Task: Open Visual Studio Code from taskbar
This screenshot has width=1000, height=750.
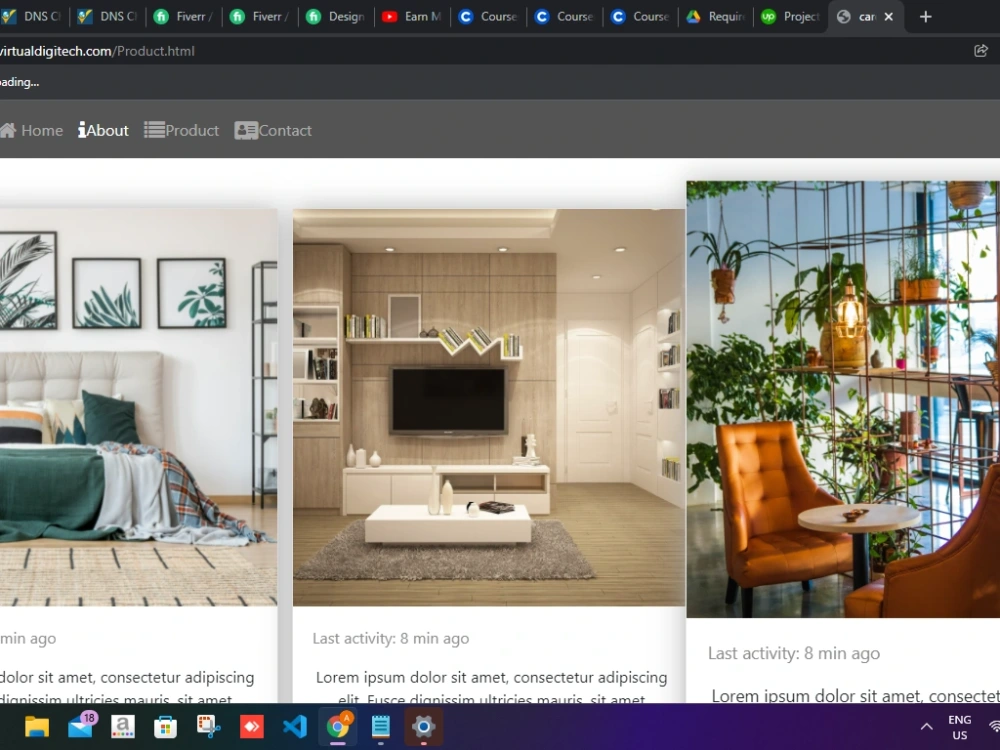Action: pyautogui.click(x=295, y=726)
